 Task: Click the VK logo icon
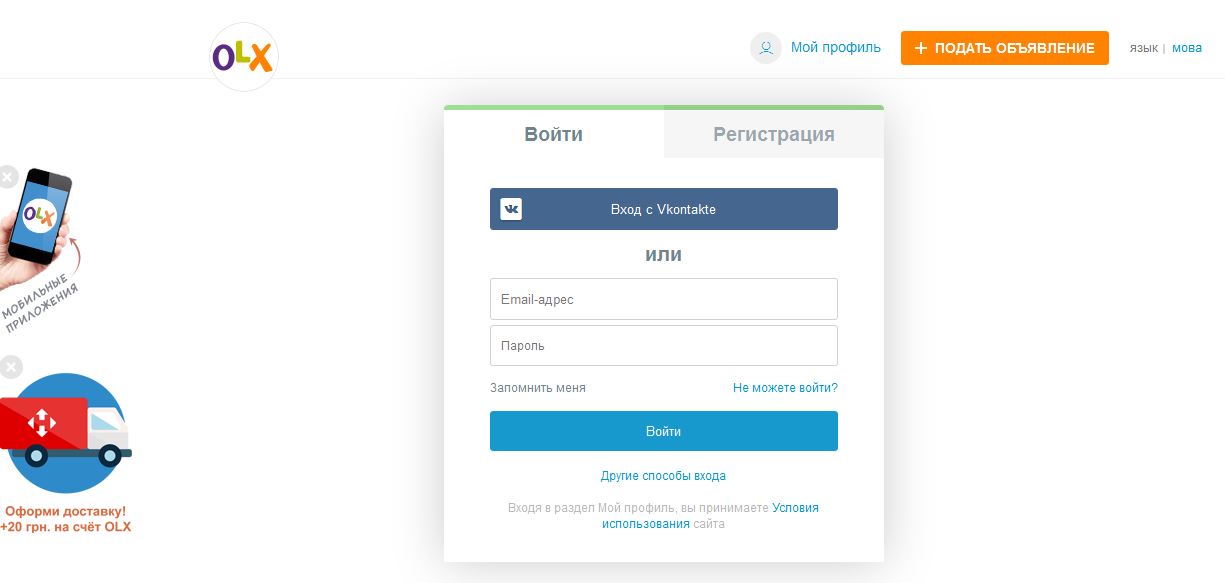point(511,209)
